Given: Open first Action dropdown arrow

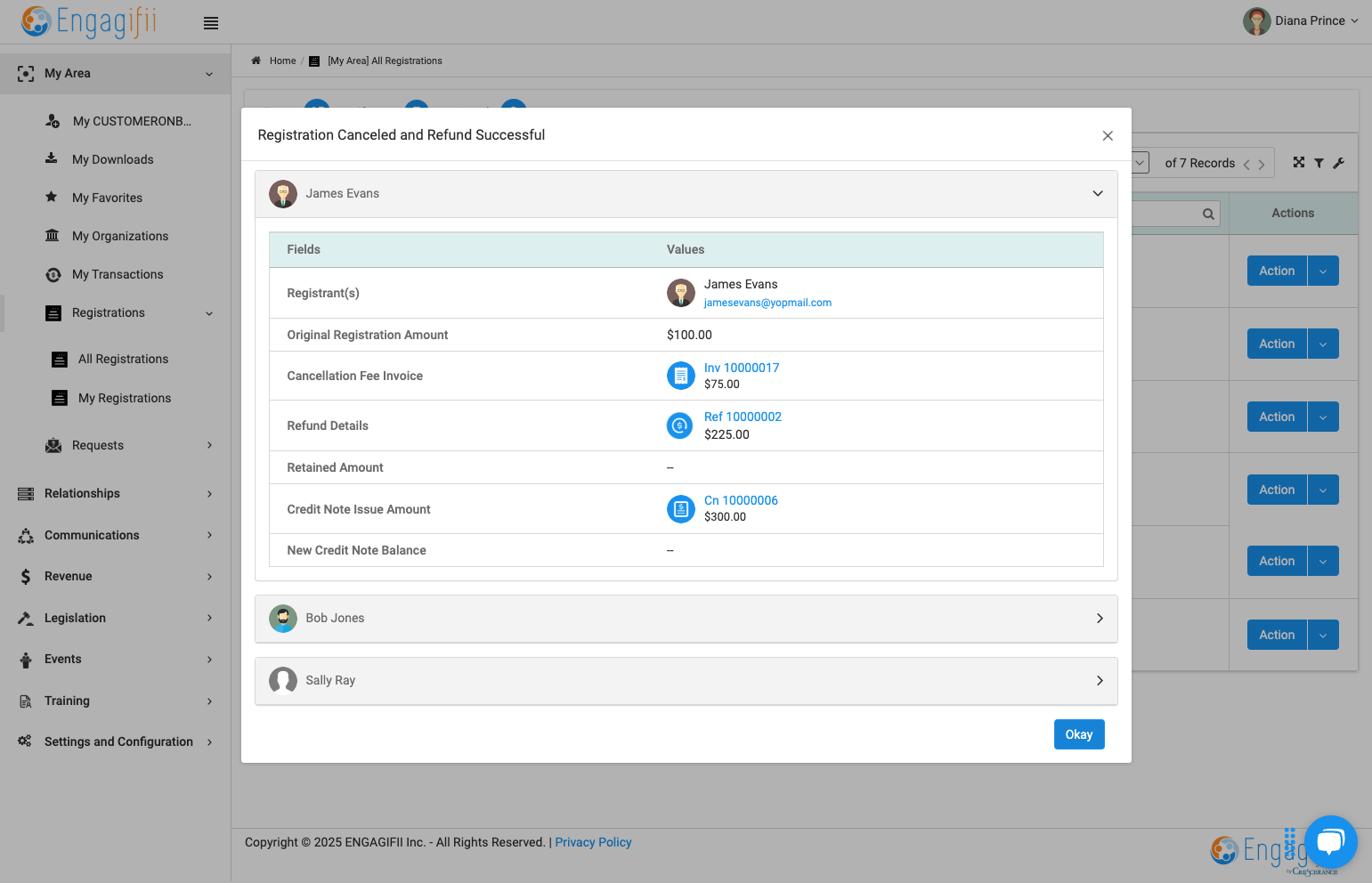Looking at the screenshot, I should (x=1323, y=271).
